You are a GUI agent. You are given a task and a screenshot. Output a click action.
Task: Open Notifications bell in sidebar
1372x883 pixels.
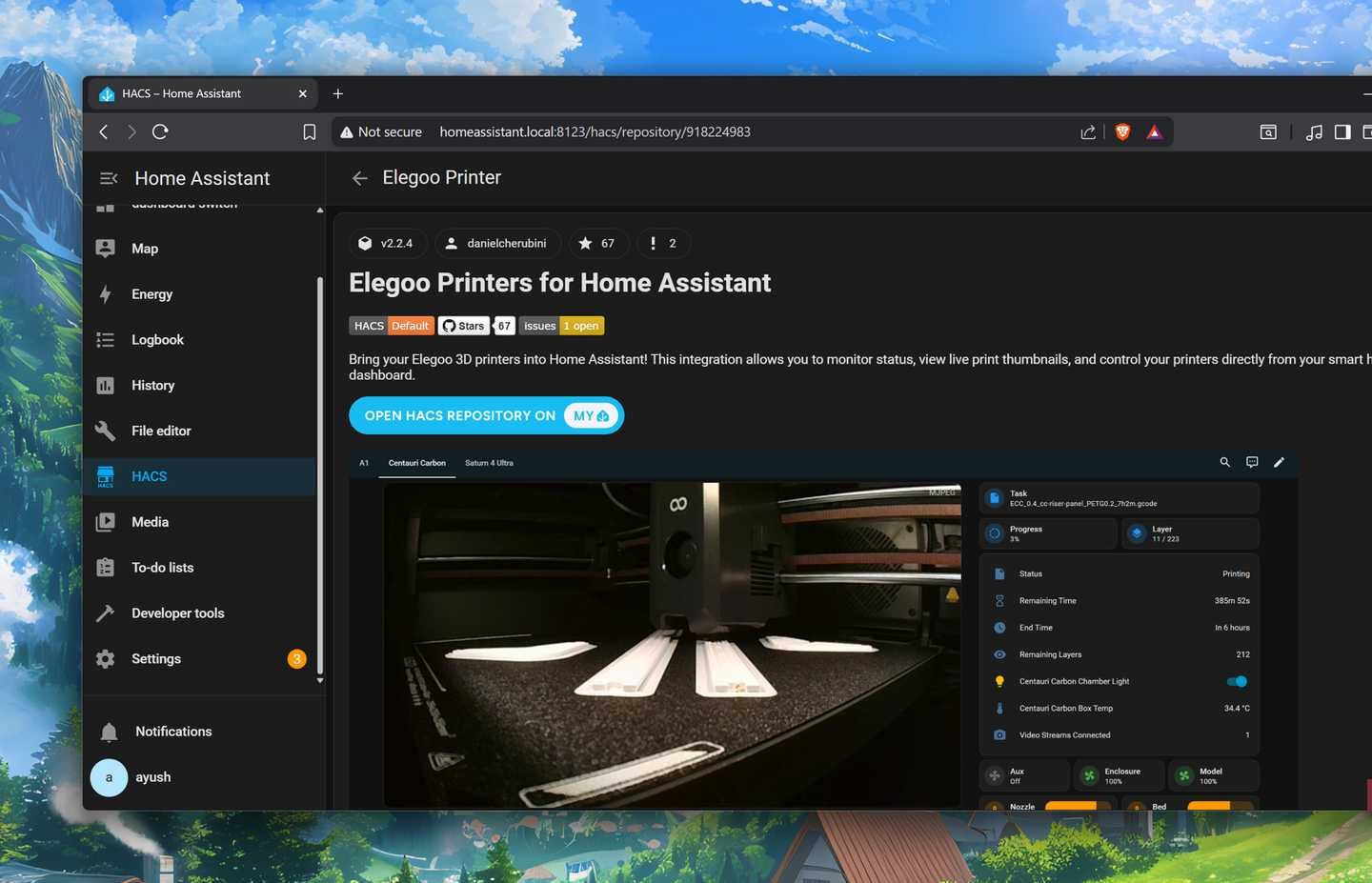point(109,732)
